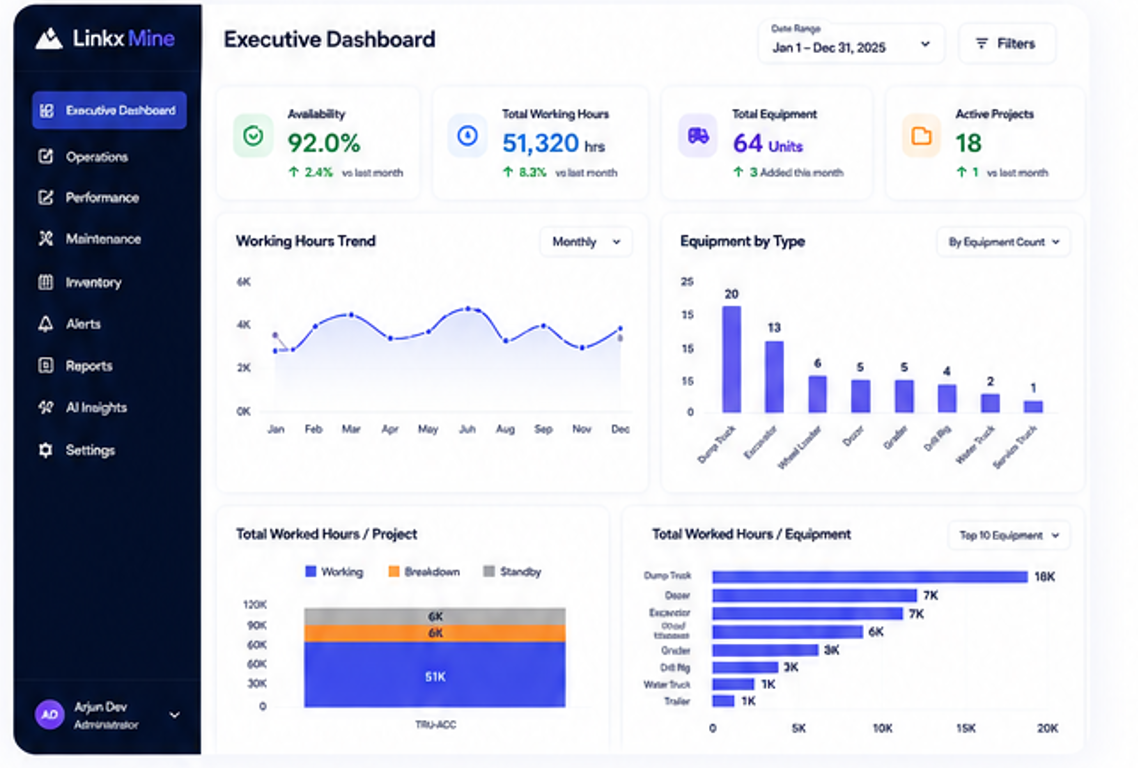Click the Total Working Hours clock icon
This screenshot has height=768, width=1138.
coord(467,135)
